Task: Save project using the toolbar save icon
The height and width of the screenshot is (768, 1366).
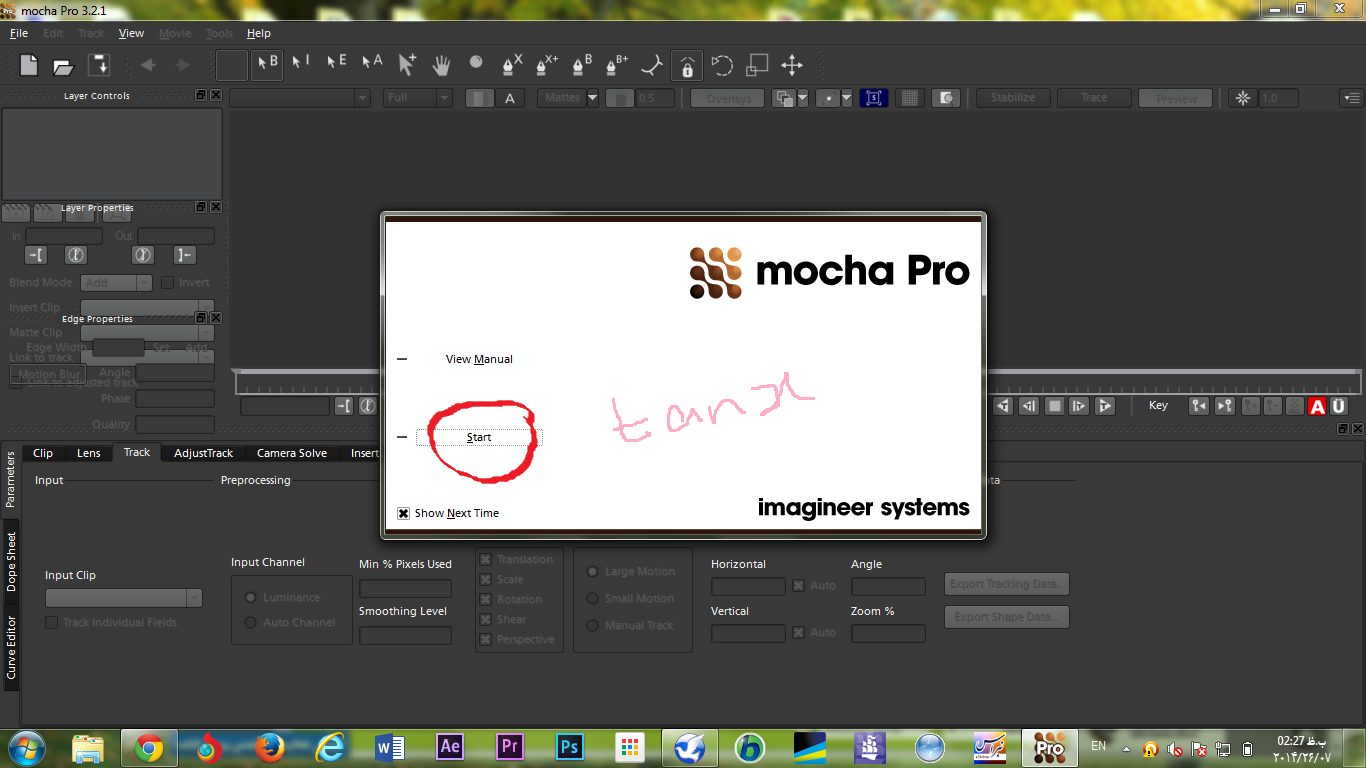Action: 98,66
